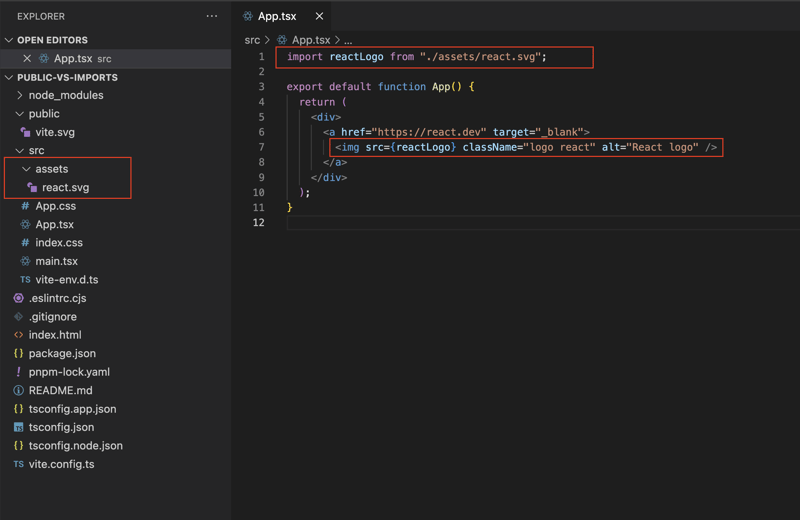Open the Explorer more actions ellipsis
Screen dimensions: 800x520
tap(212, 16)
